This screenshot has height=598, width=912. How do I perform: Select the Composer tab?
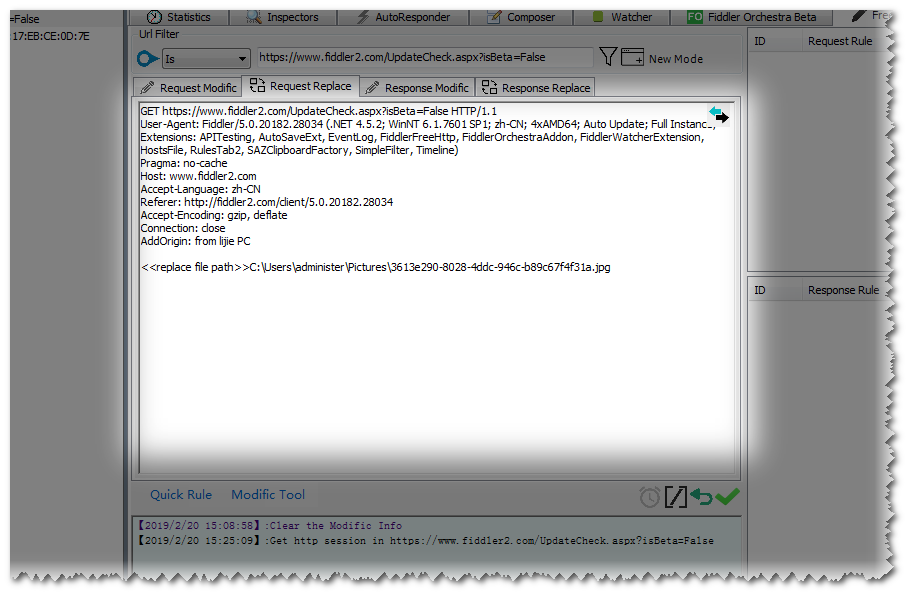coord(521,17)
